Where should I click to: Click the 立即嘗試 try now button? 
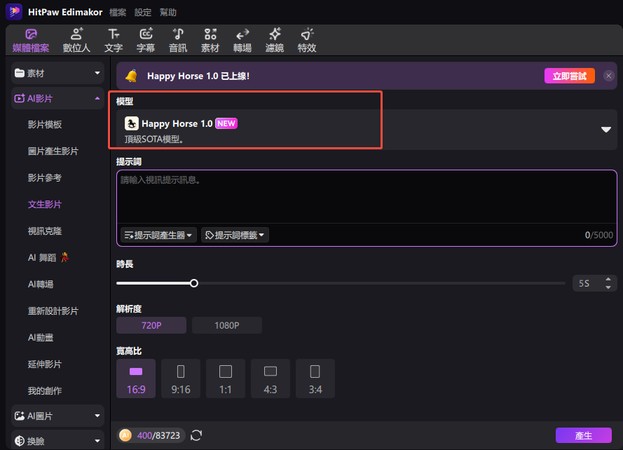tap(569, 75)
